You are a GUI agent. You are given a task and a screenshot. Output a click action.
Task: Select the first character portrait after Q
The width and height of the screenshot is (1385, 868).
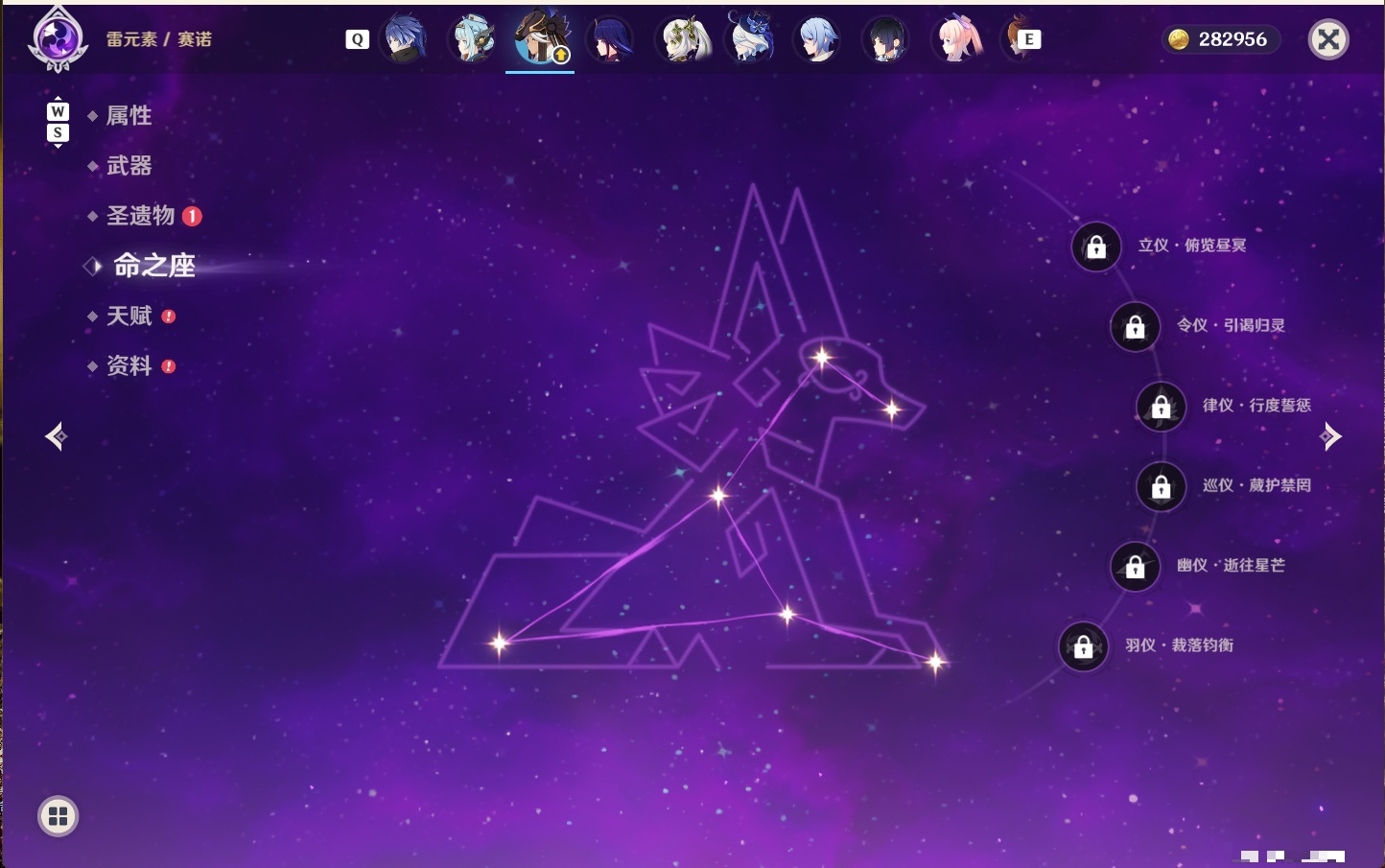point(404,39)
